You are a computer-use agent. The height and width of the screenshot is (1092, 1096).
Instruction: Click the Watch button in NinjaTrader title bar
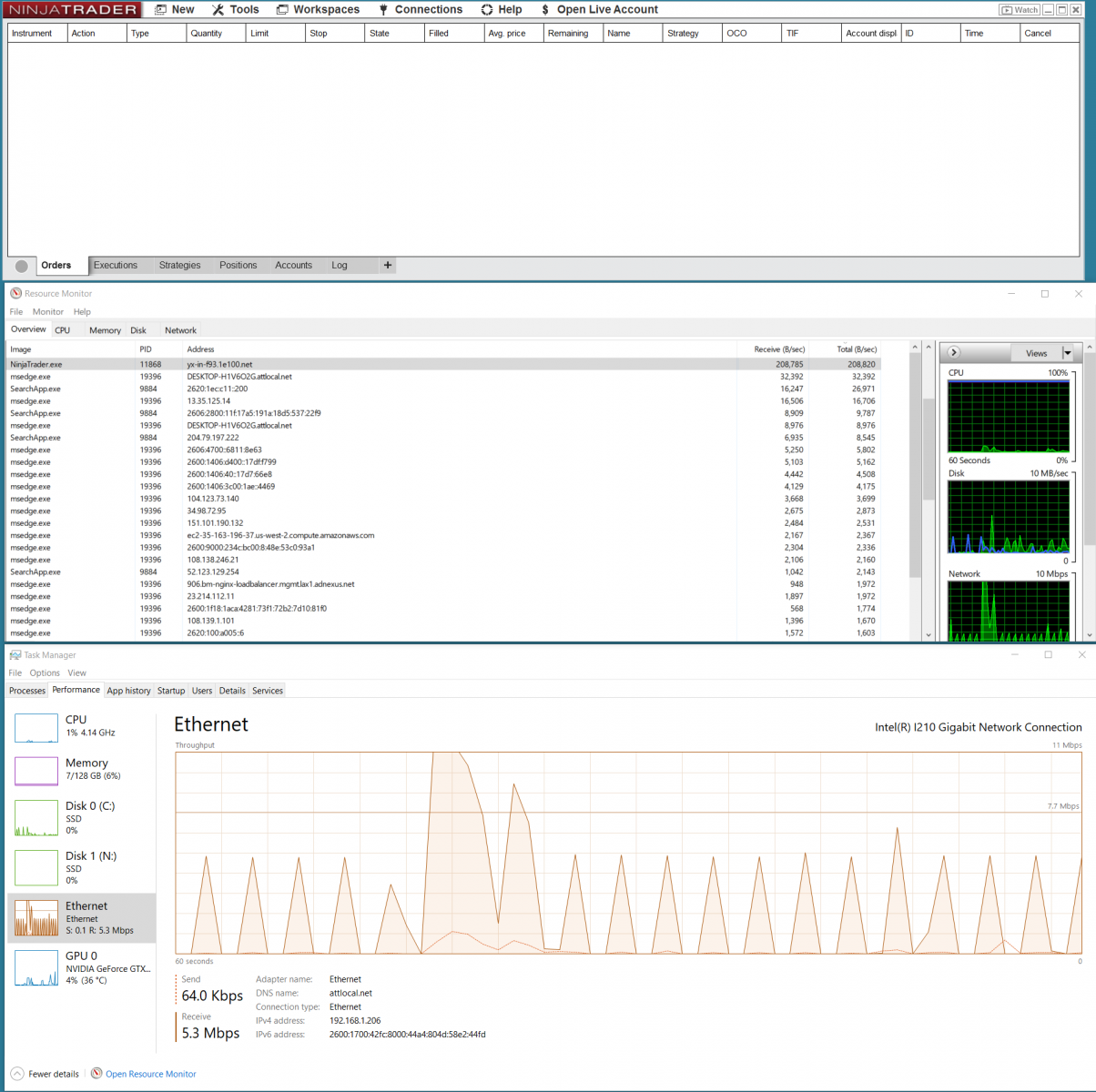(1020, 10)
